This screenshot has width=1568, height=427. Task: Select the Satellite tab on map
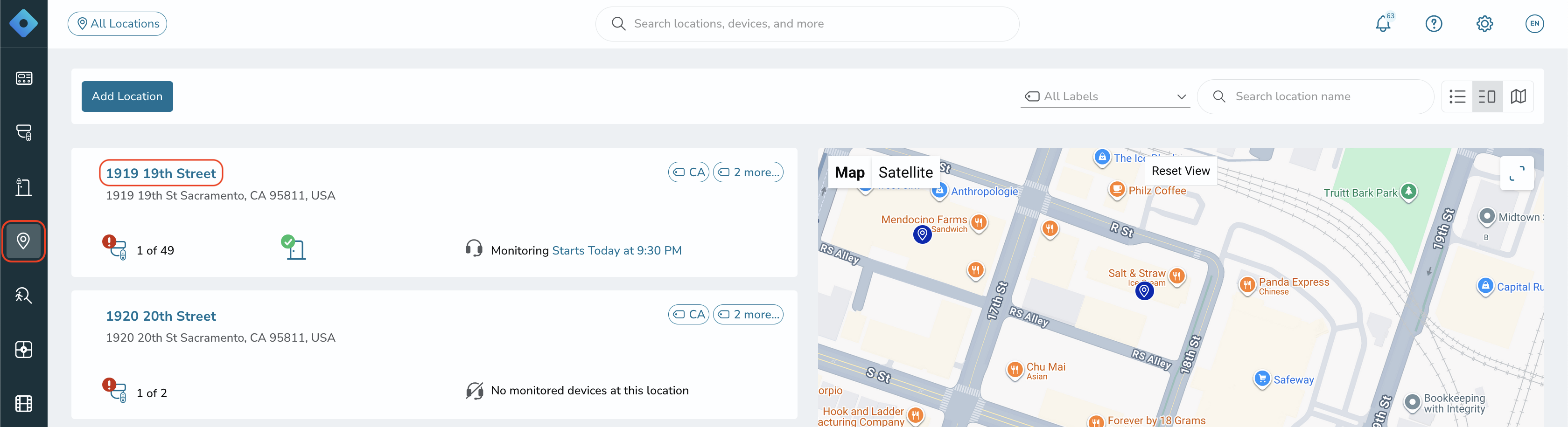click(905, 173)
